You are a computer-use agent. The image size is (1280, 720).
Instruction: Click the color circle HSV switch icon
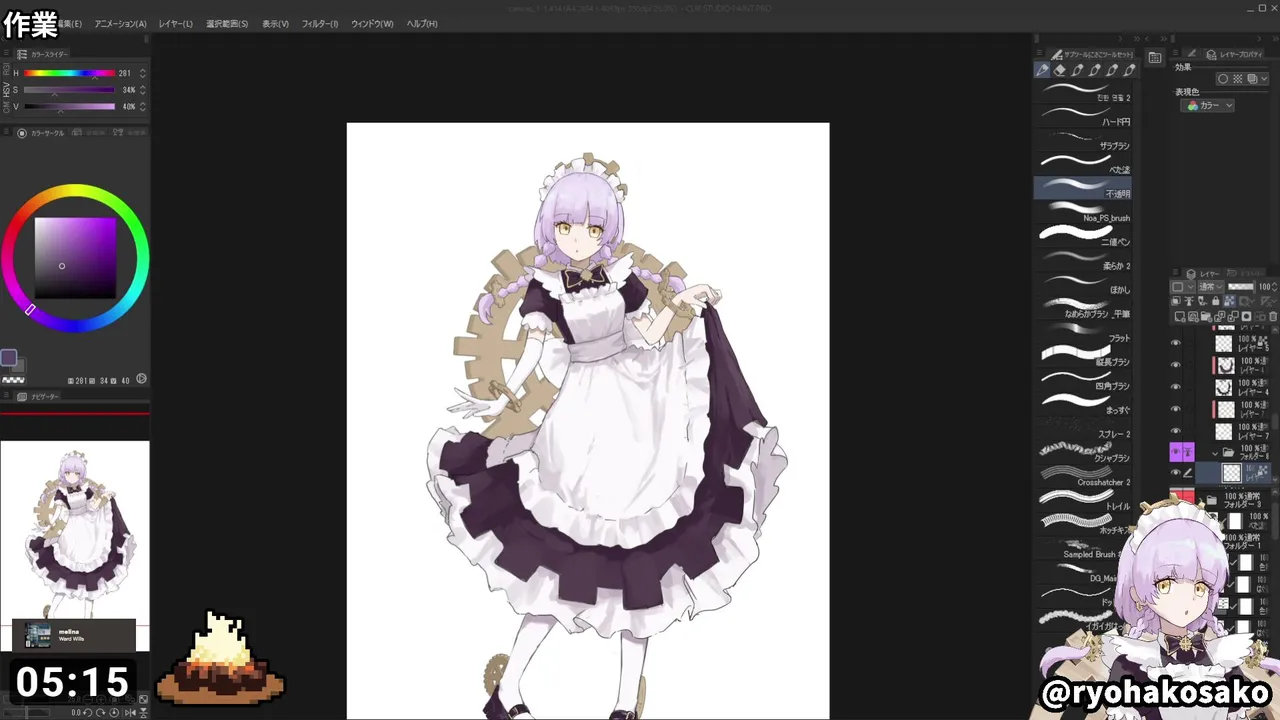coord(141,379)
